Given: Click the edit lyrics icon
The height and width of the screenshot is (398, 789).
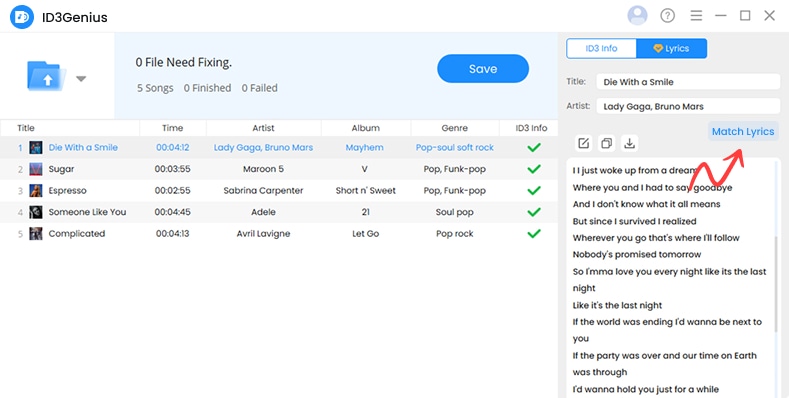Looking at the screenshot, I should [x=583, y=143].
